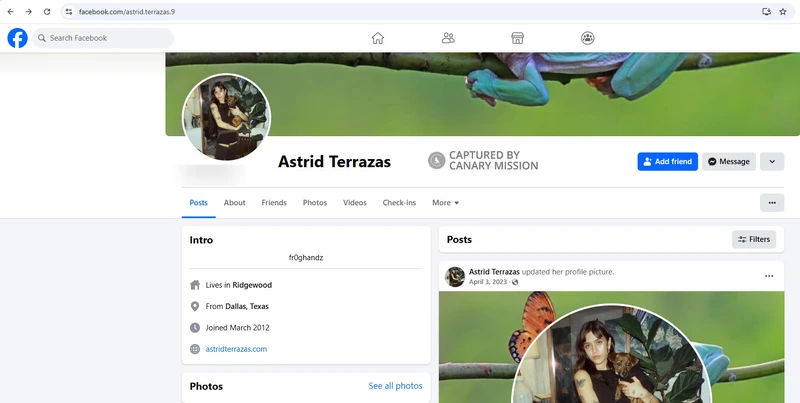Click the fr0ghandz bio text

(306, 258)
